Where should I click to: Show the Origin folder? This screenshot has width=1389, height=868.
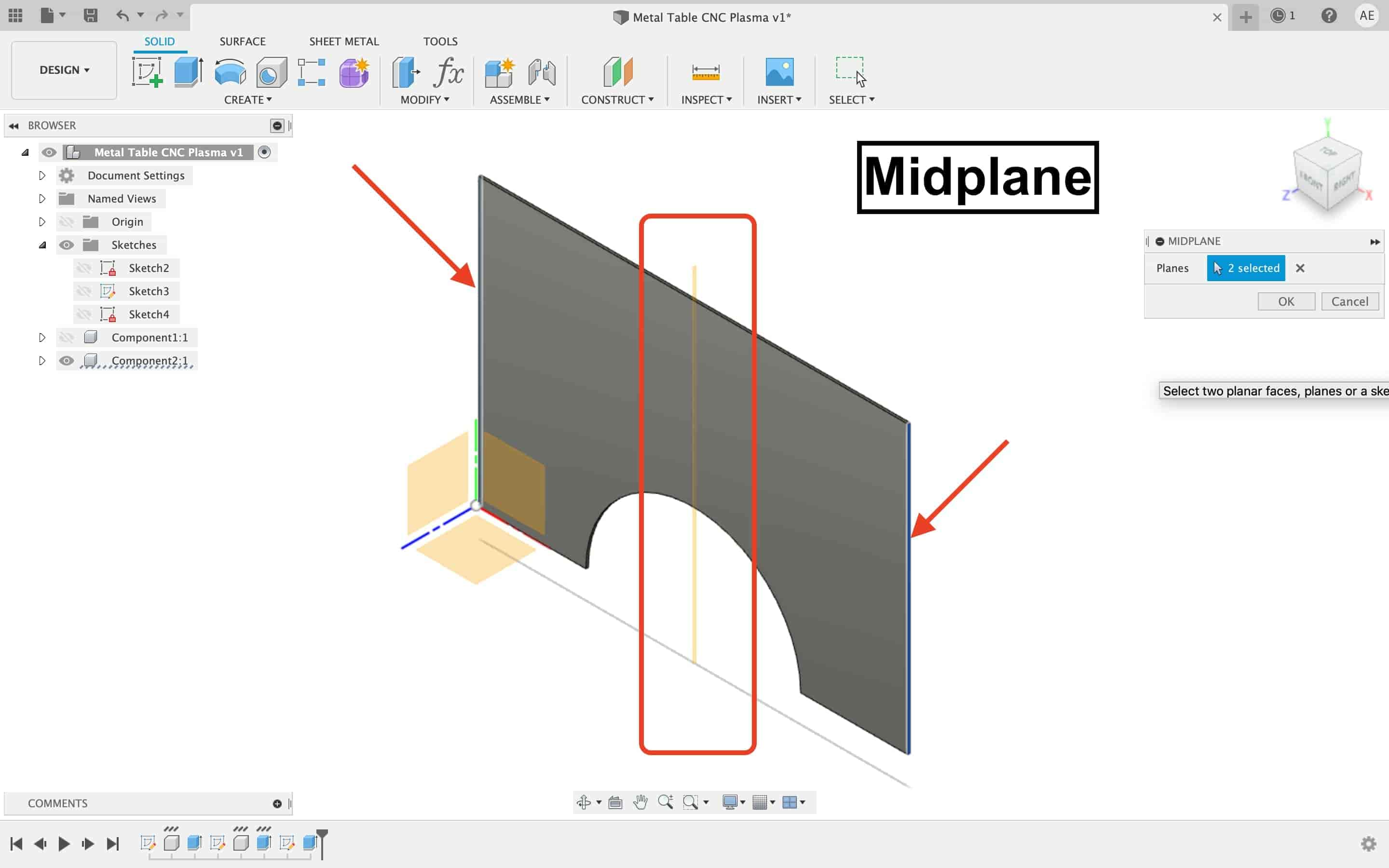click(67, 222)
